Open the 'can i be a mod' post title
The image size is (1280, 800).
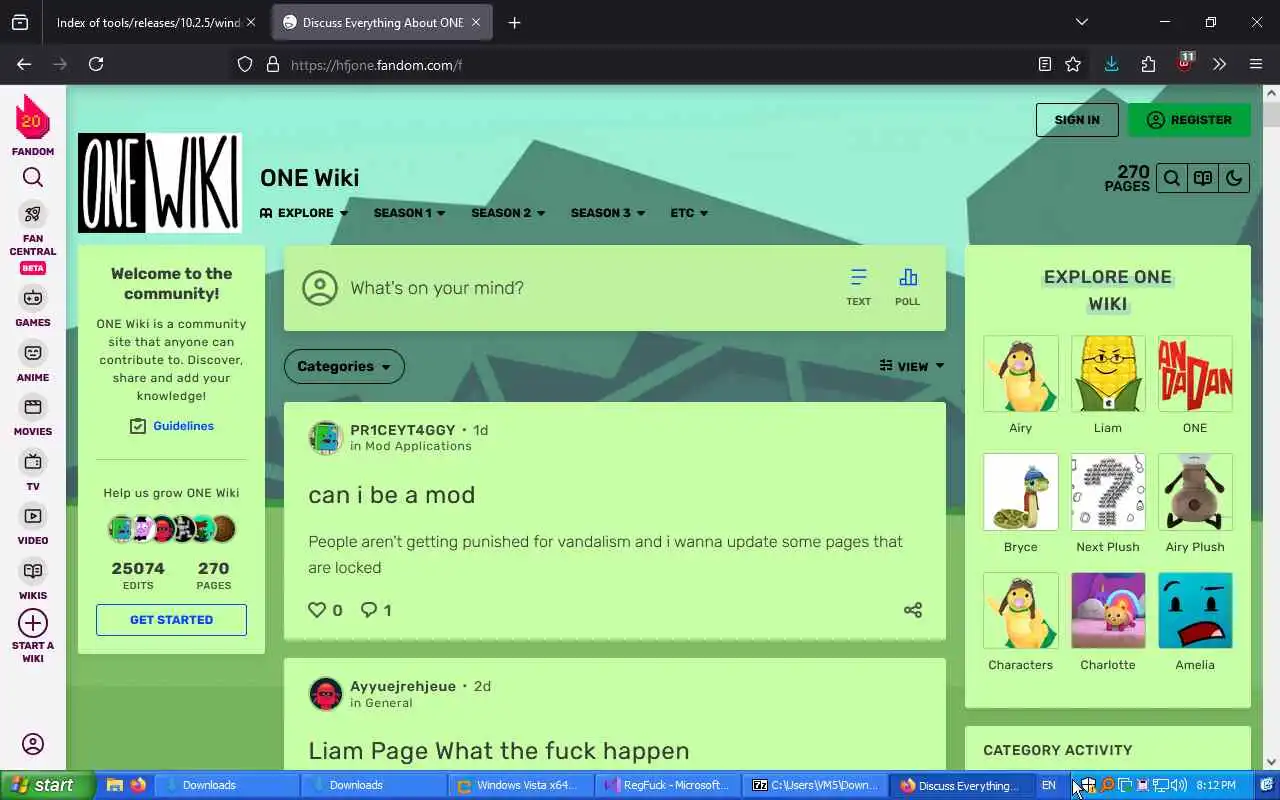point(392,495)
